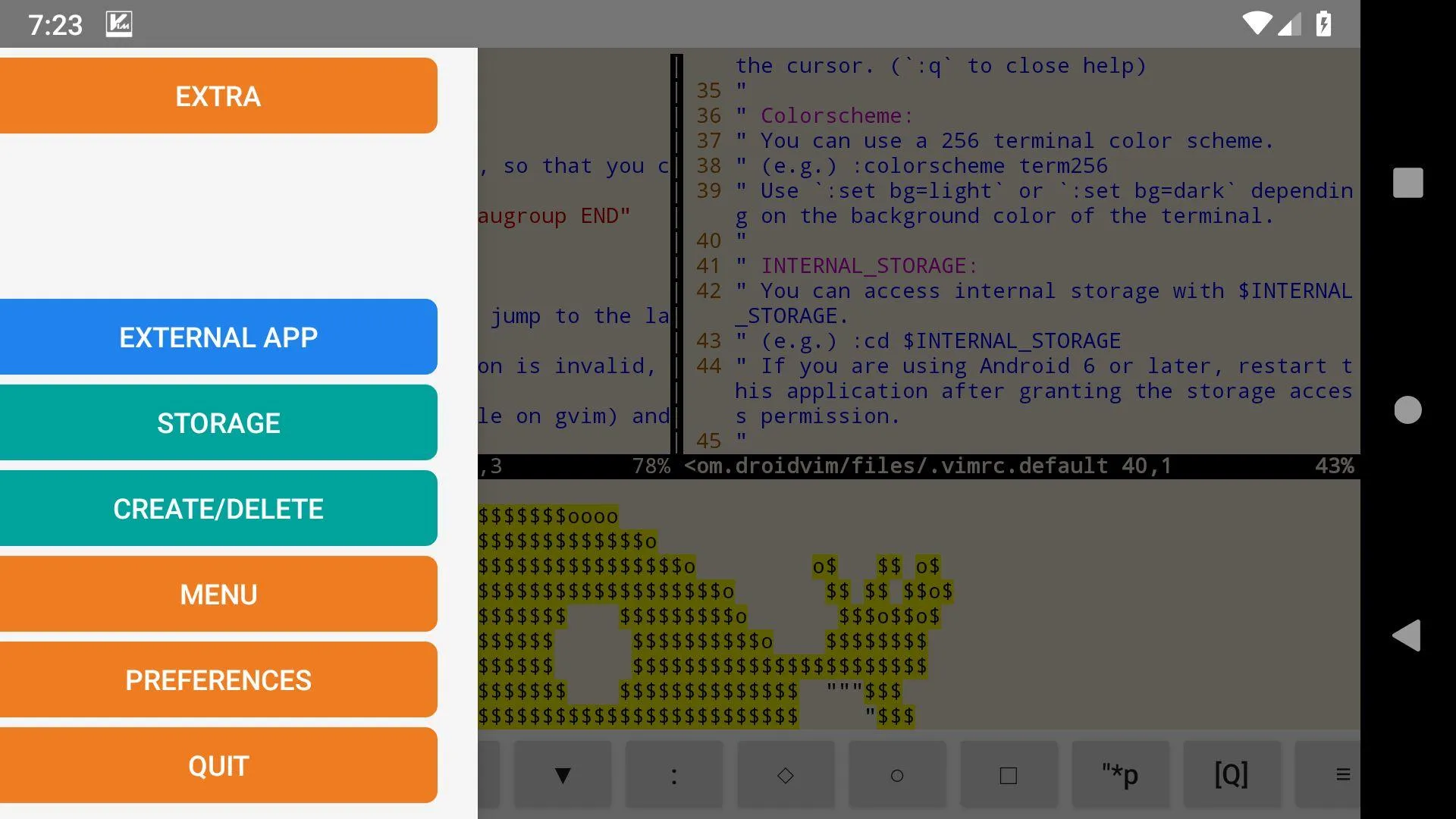
Task: Click QUIT to exit application
Action: point(218,765)
